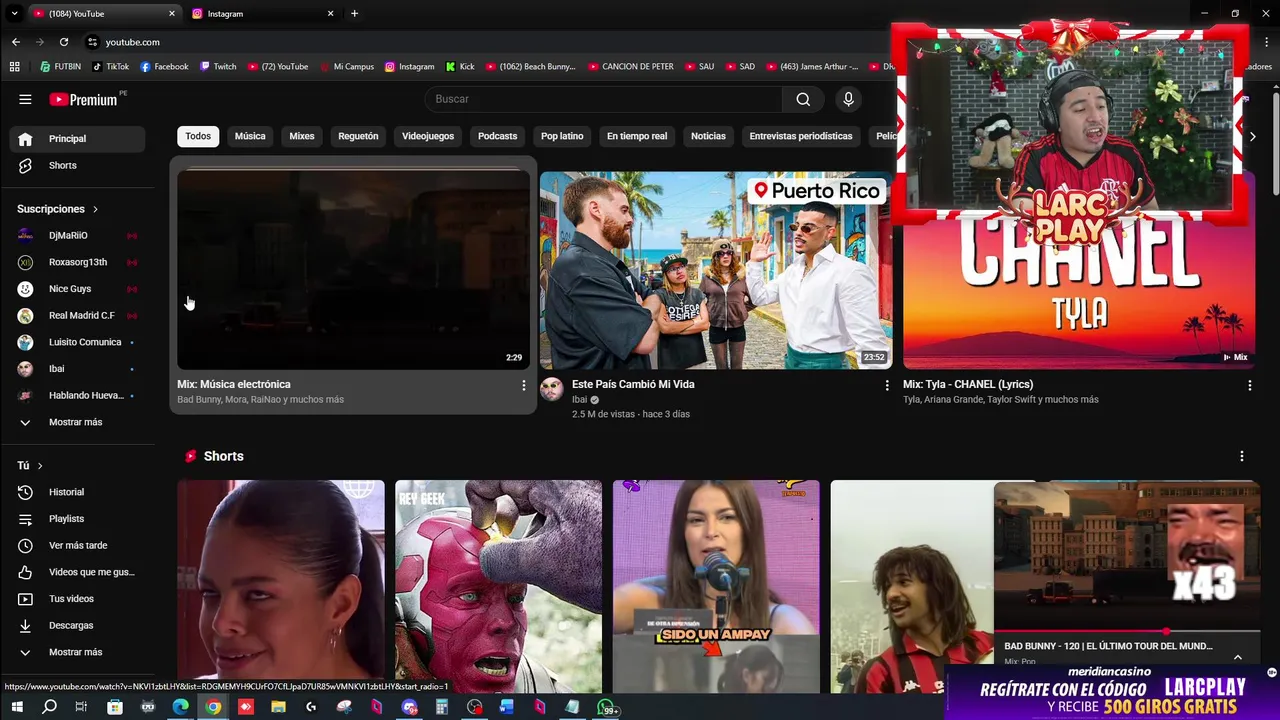Select the Todos filter chip
The width and height of the screenshot is (1280, 720).
click(x=198, y=136)
